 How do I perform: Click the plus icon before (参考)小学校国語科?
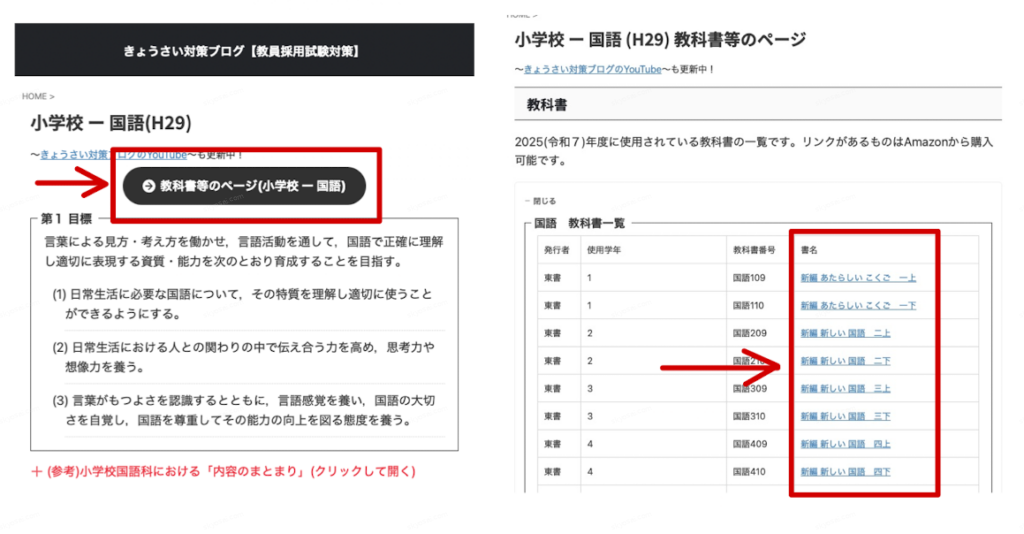[x=37, y=471]
